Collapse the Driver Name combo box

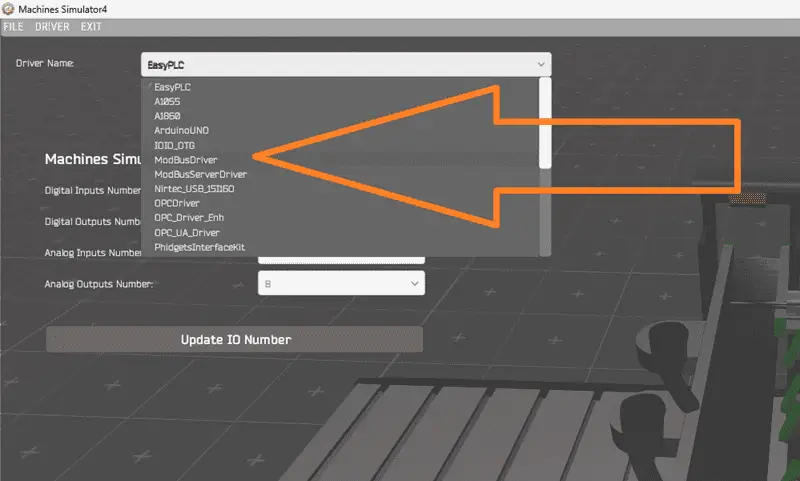coord(346,65)
